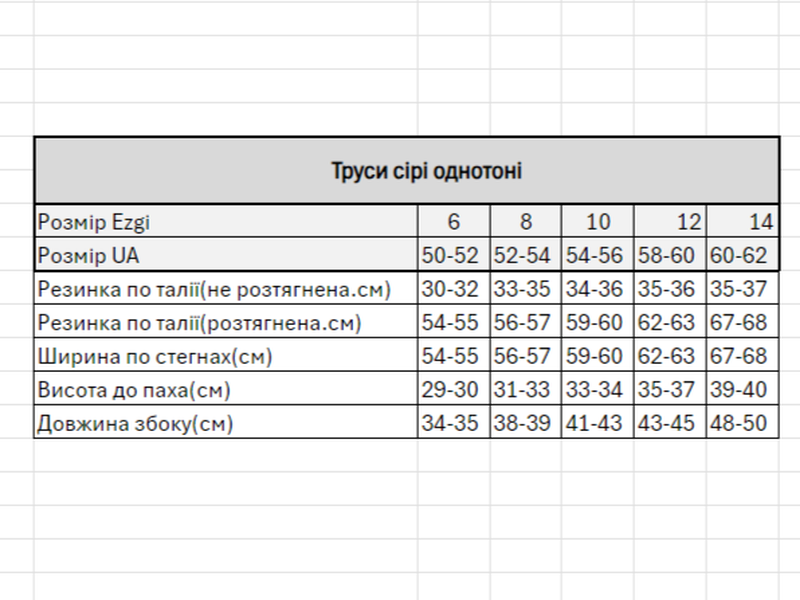Select the cell containing 34-36

coord(597,289)
